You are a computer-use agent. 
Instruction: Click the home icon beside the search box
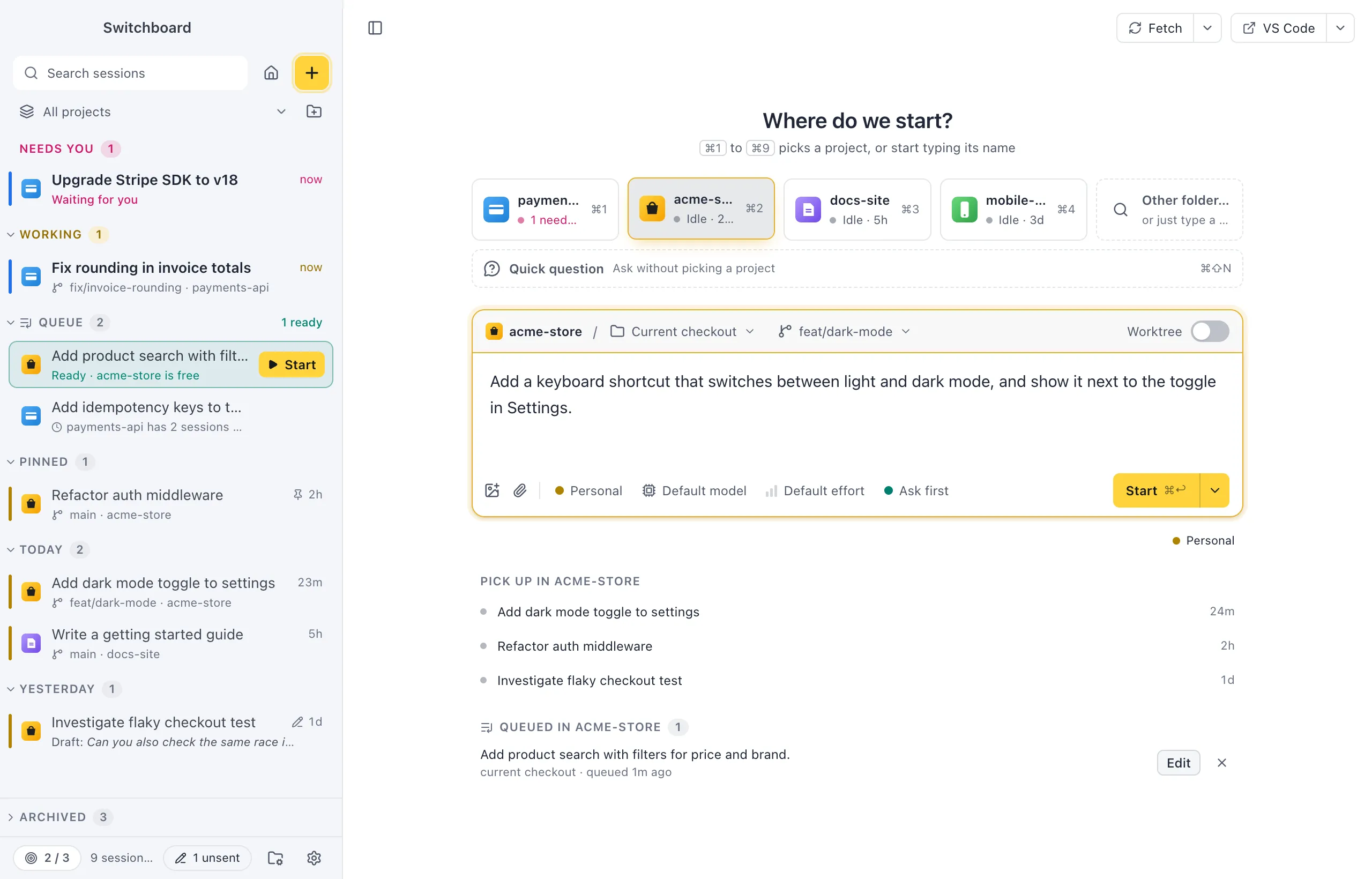[271, 73]
